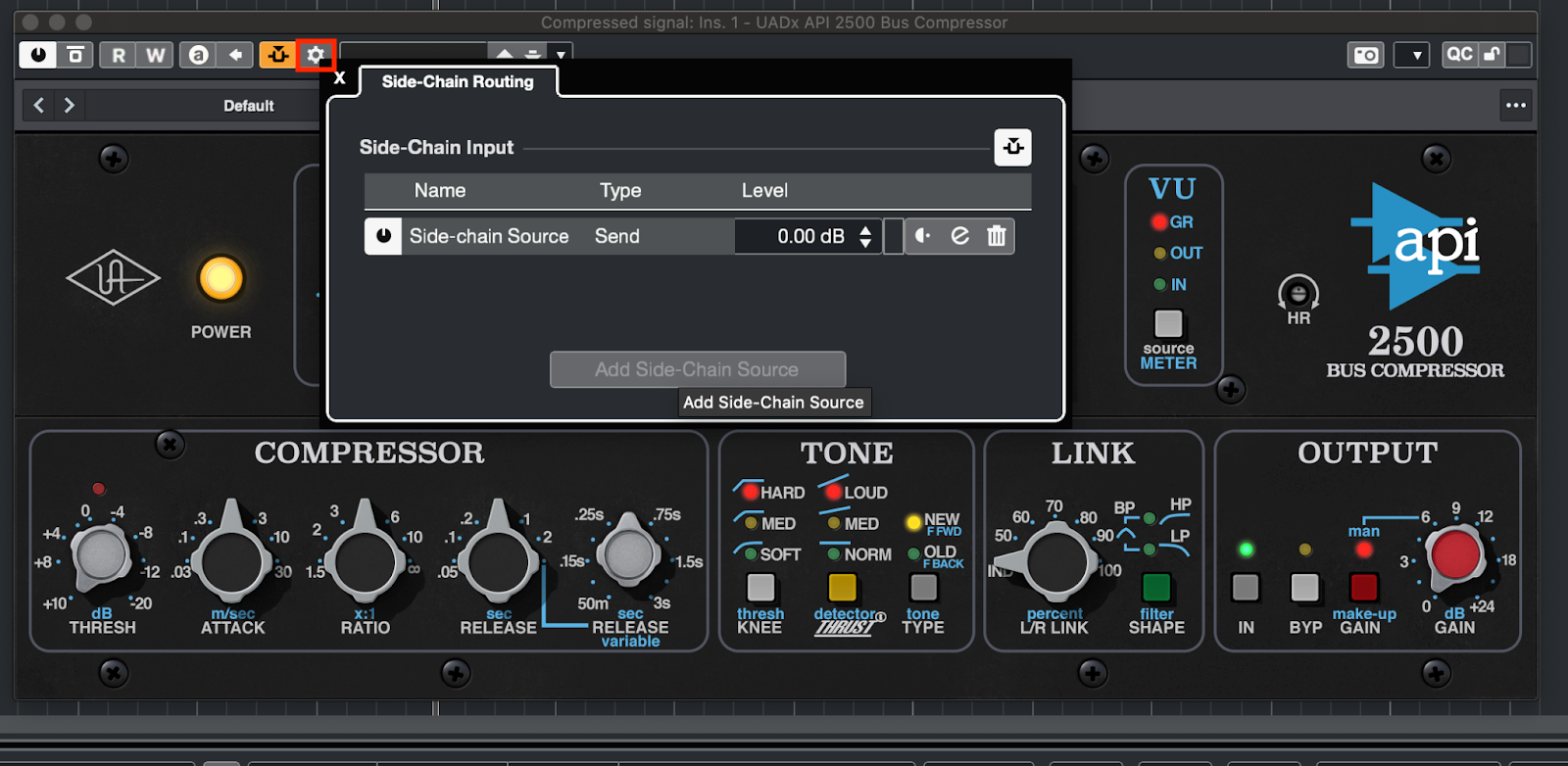Click Add Side-Chain Source button
The image size is (1568, 766).
point(698,369)
